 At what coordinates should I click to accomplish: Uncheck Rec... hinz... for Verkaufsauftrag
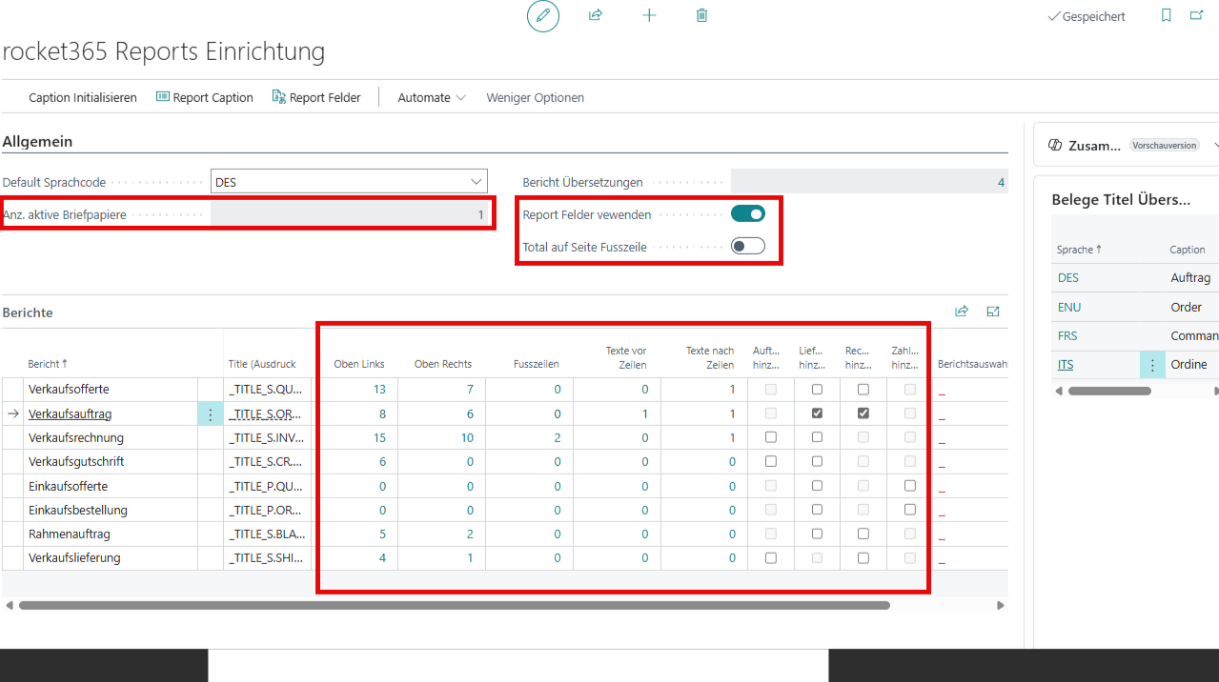click(863, 413)
